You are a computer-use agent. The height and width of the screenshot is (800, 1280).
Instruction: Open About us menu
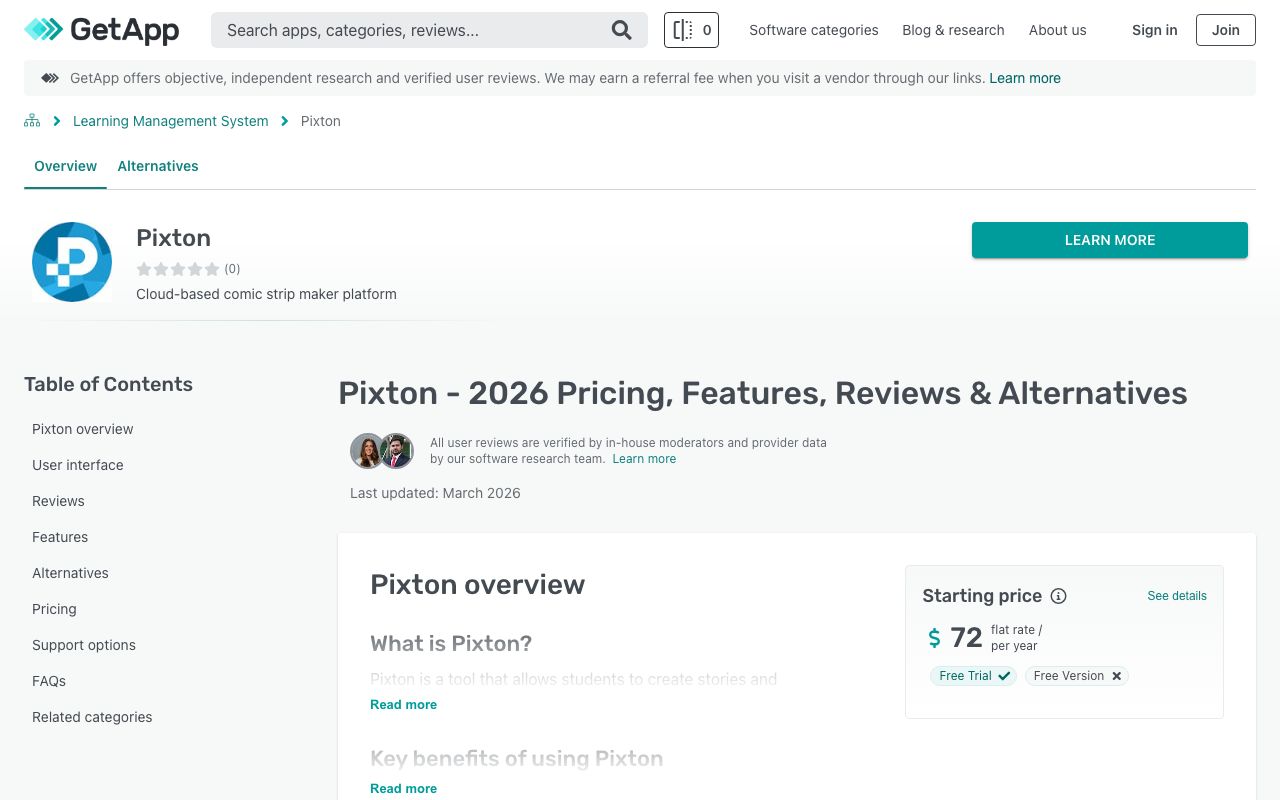point(1057,30)
